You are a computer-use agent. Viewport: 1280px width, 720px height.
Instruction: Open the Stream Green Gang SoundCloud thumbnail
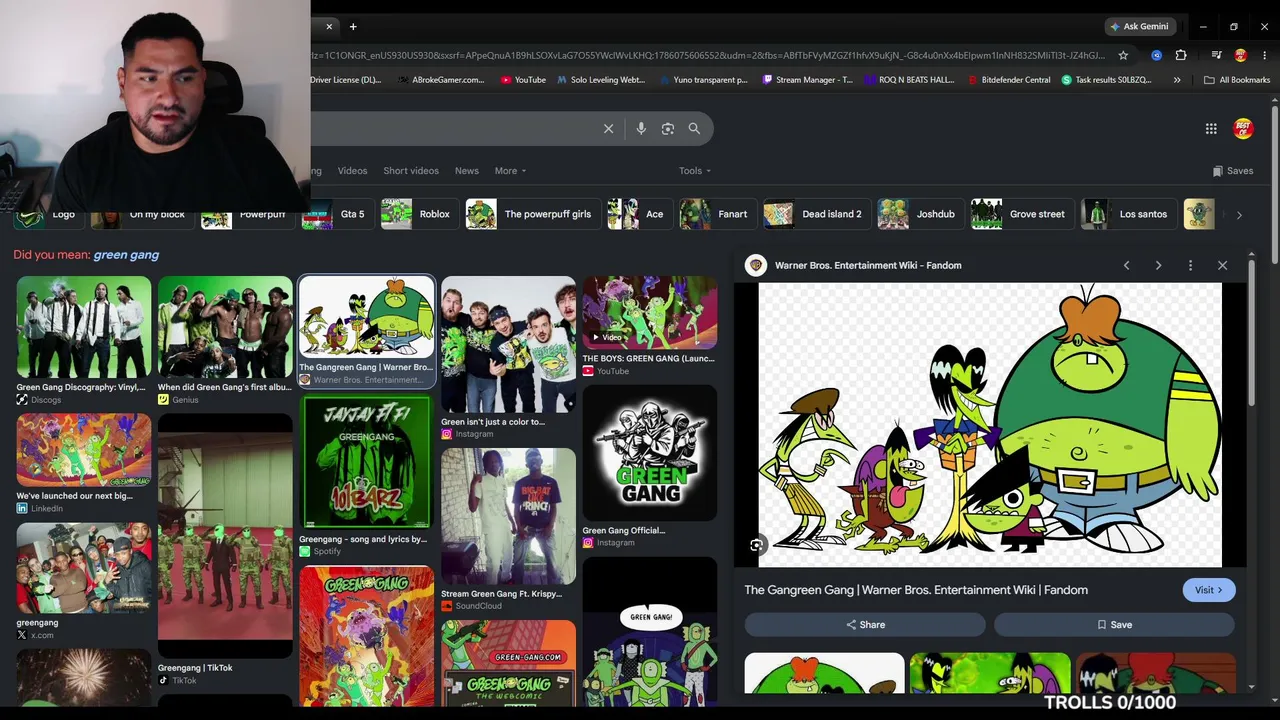pyautogui.click(x=508, y=516)
